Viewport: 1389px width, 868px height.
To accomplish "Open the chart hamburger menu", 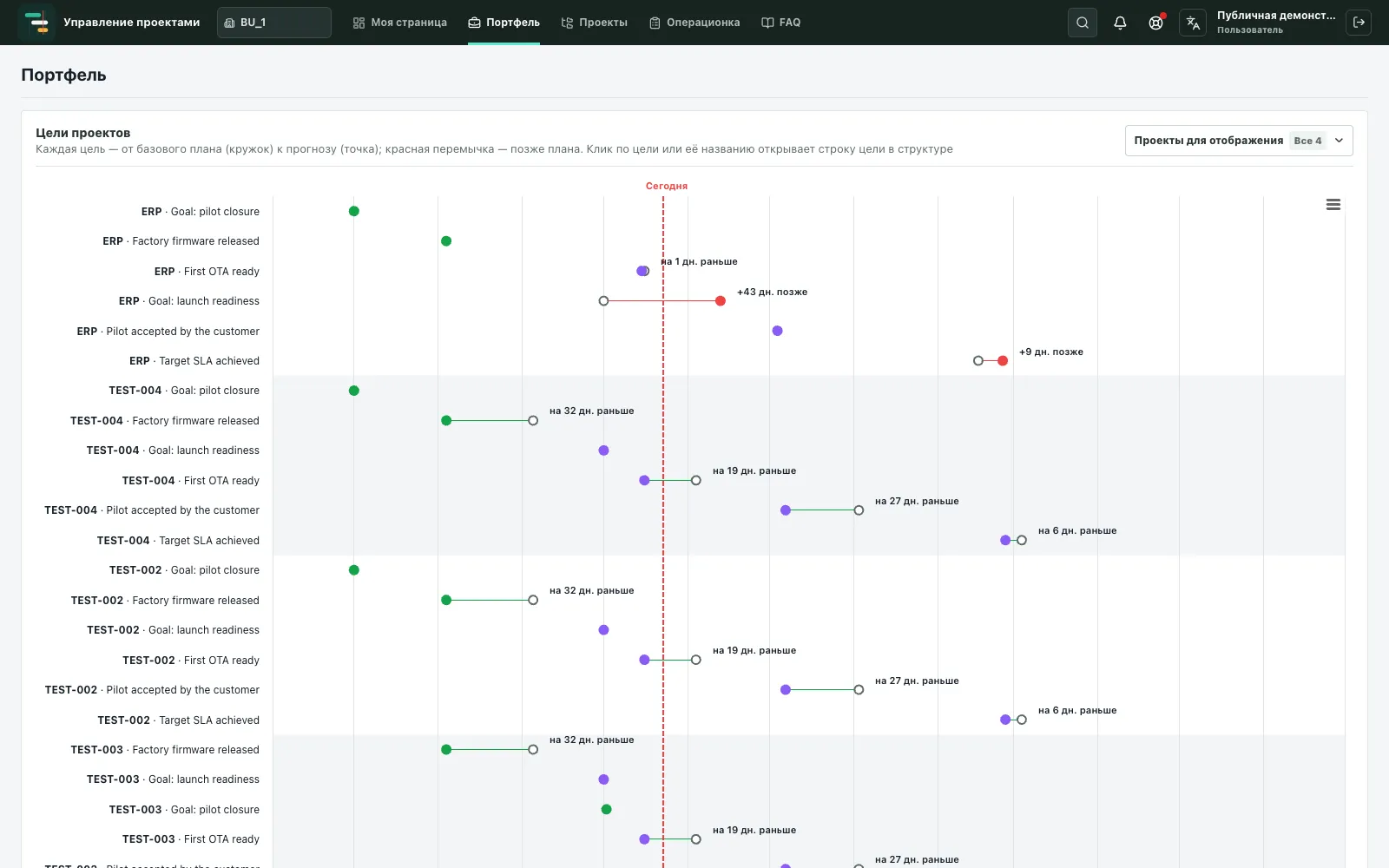I will [x=1333, y=205].
